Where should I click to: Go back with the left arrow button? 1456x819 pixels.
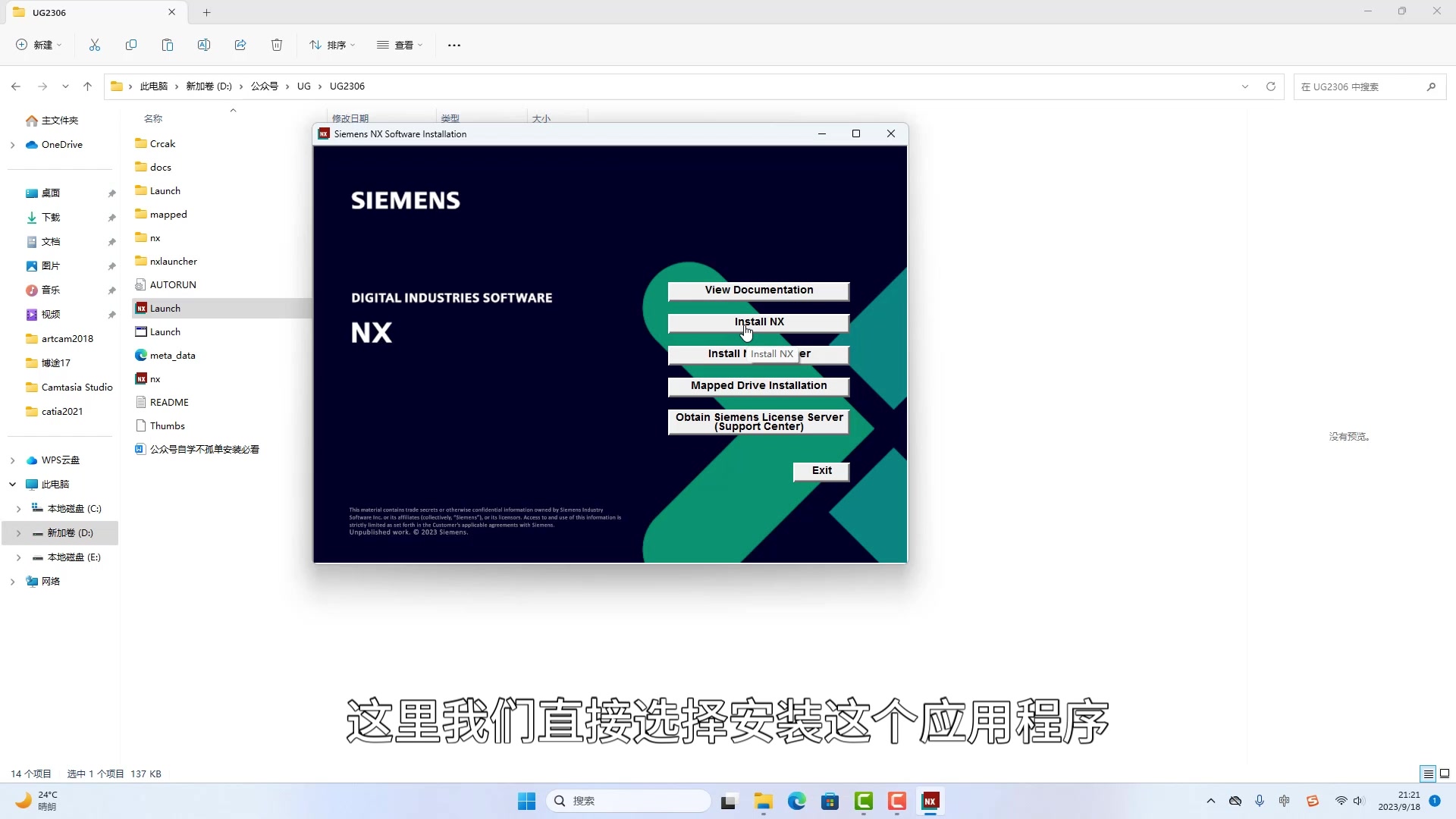pos(16,86)
